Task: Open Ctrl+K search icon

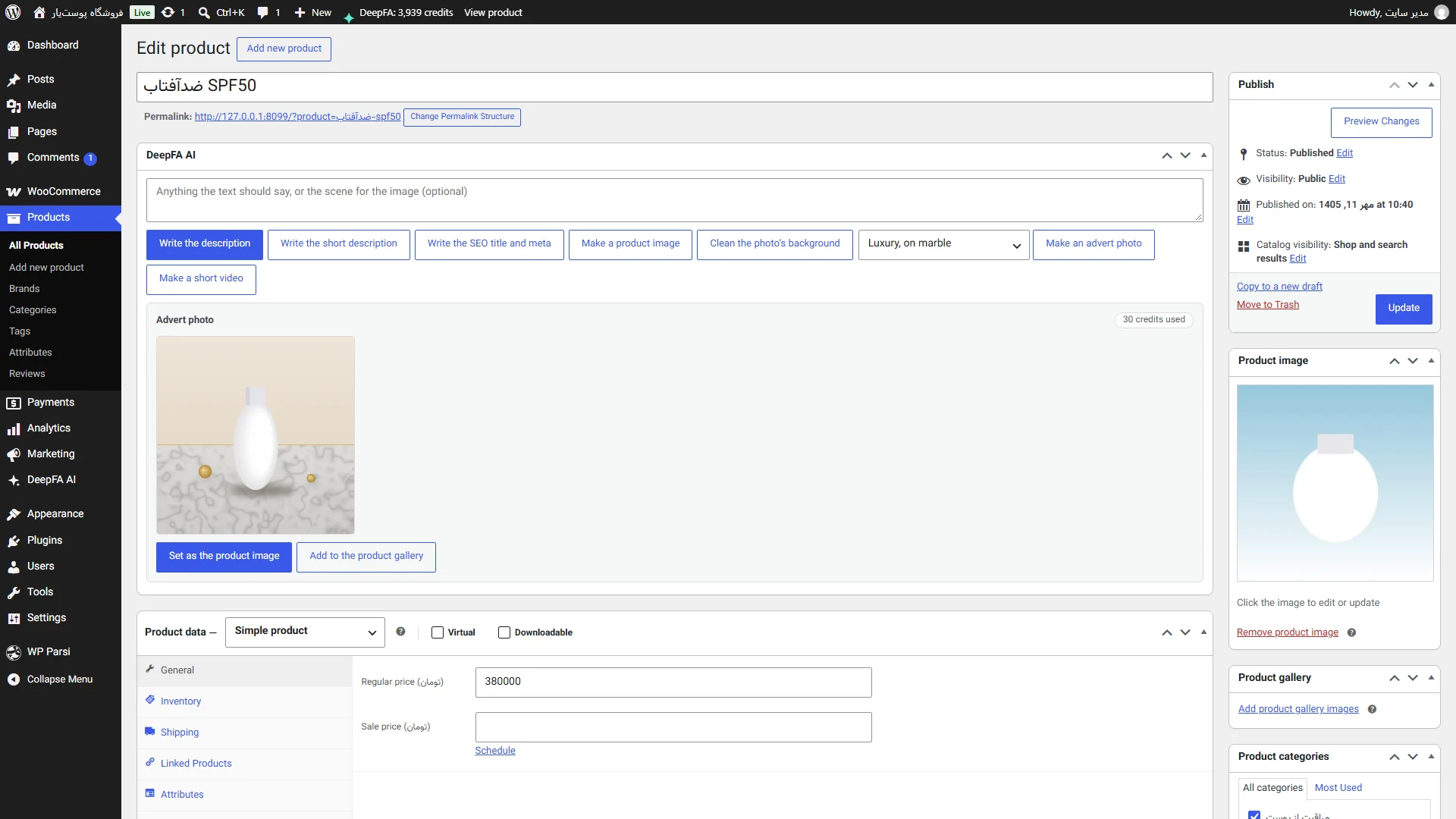Action: coord(204,13)
